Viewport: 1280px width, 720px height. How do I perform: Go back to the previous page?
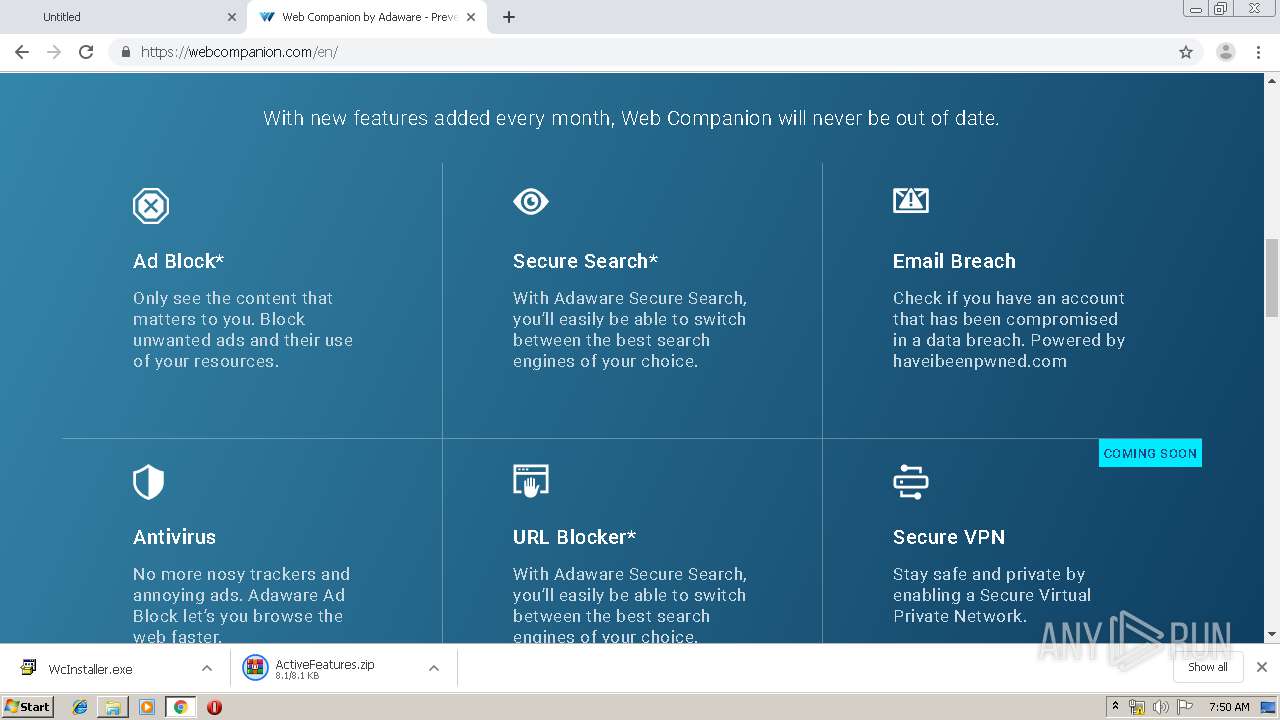click(x=22, y=52)
